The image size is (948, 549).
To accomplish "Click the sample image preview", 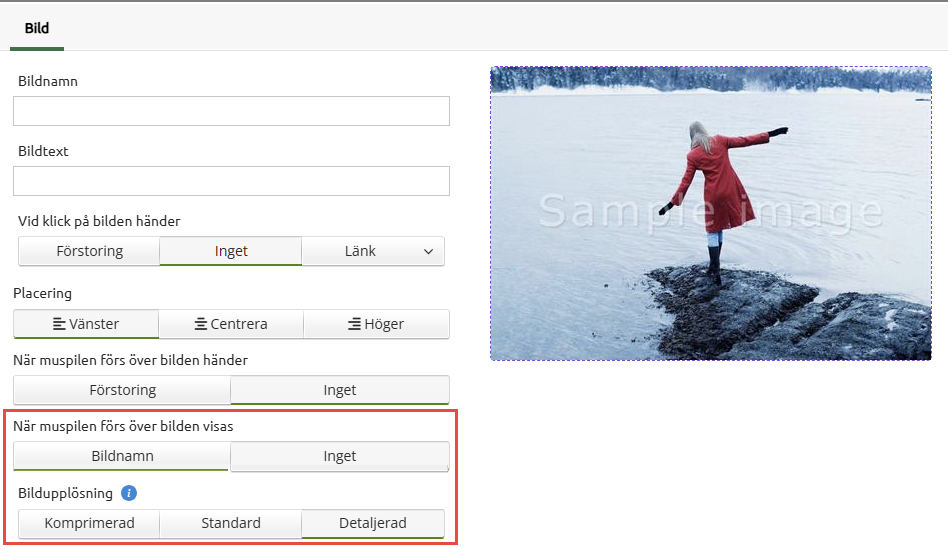I will [x=711, y=213].
